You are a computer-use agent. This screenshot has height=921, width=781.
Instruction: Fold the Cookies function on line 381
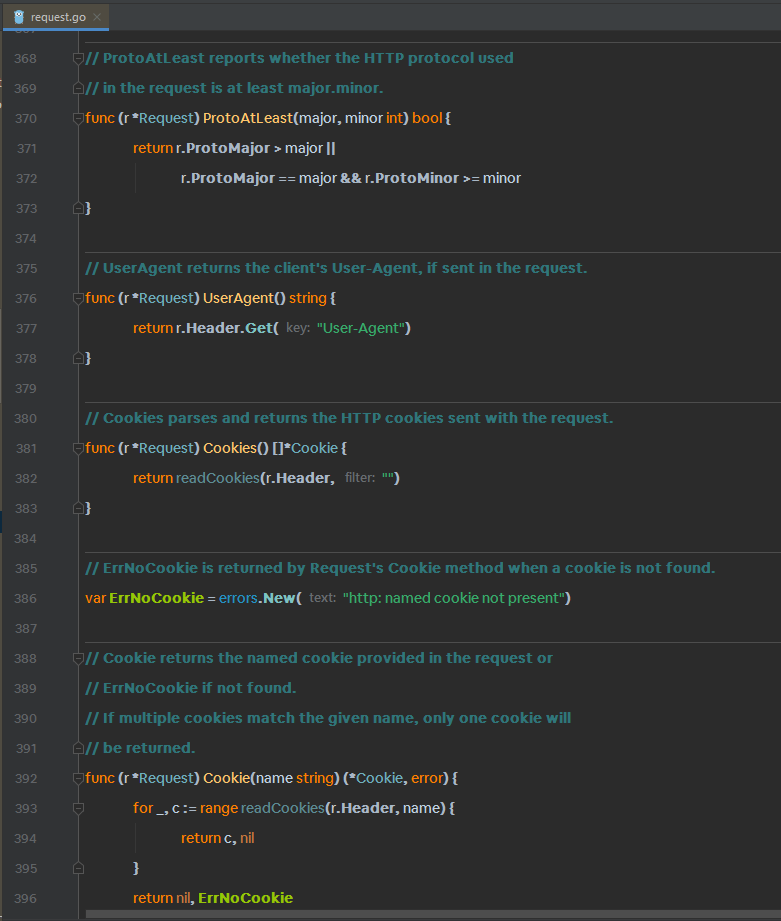click(78, 448)
